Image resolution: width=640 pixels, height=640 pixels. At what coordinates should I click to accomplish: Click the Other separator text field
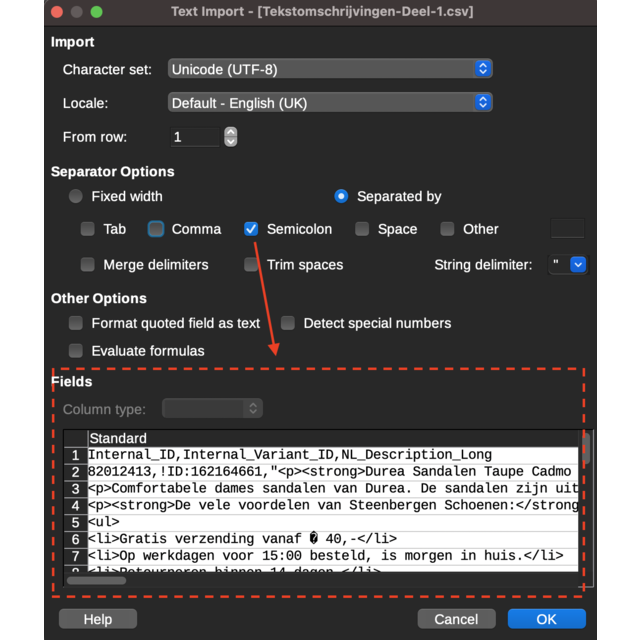[567, 229]
